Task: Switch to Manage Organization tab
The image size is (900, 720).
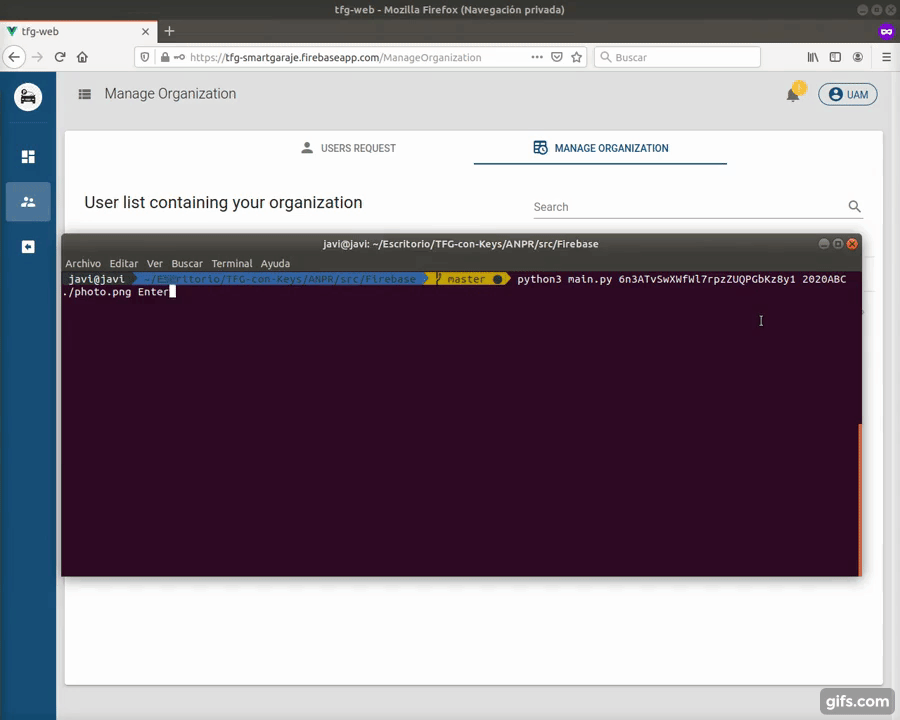Action: coord(600,148)
